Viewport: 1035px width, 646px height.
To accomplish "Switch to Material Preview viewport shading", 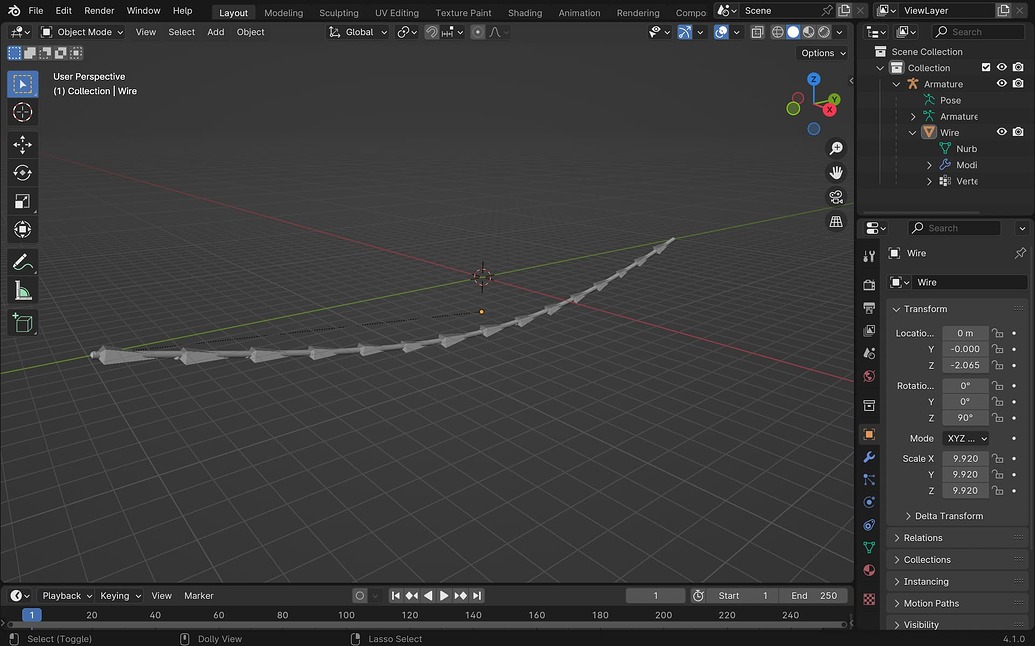I will click(x=808, y=31).
